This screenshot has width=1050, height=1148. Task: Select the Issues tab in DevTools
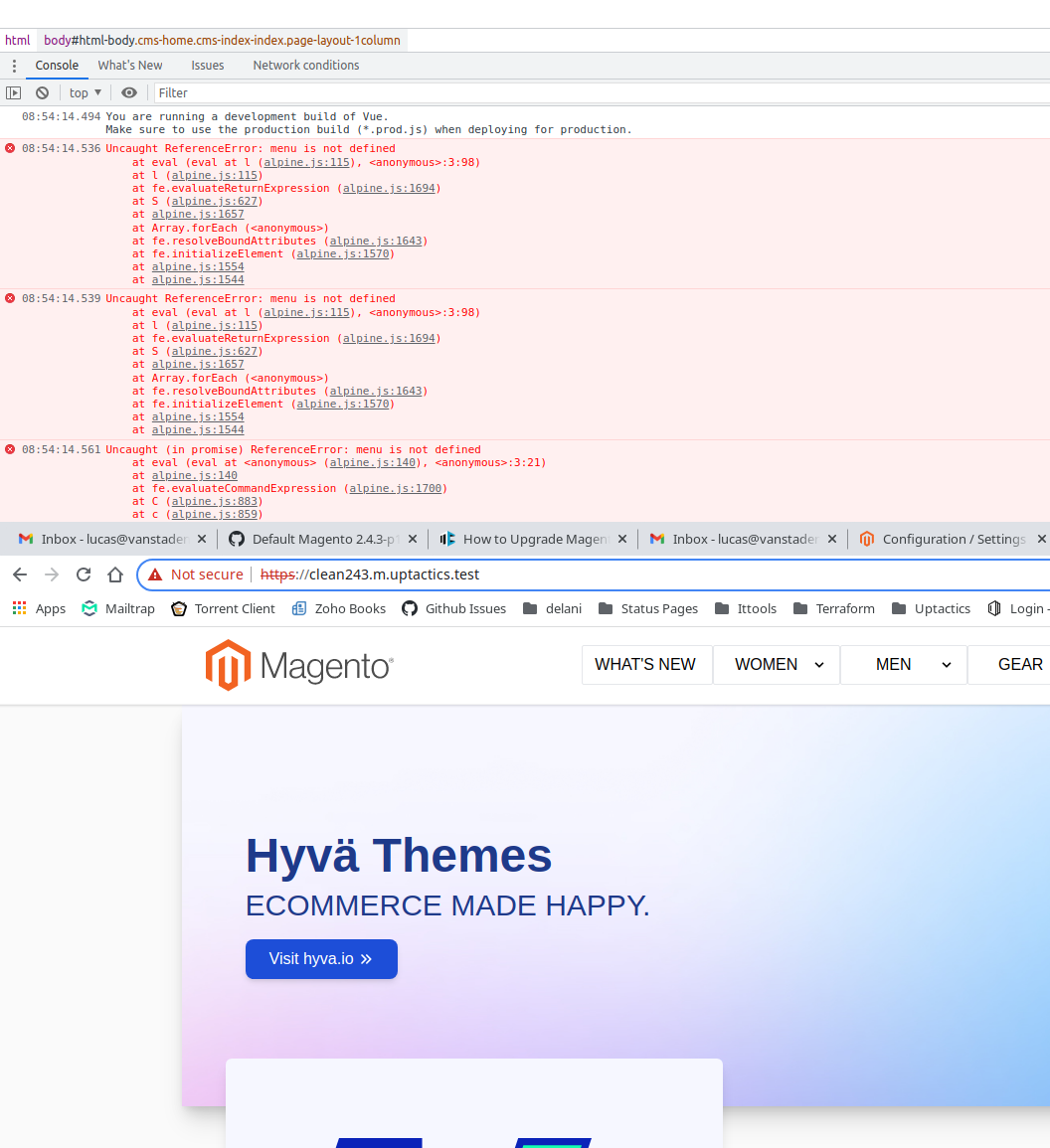tap(207, 66)
